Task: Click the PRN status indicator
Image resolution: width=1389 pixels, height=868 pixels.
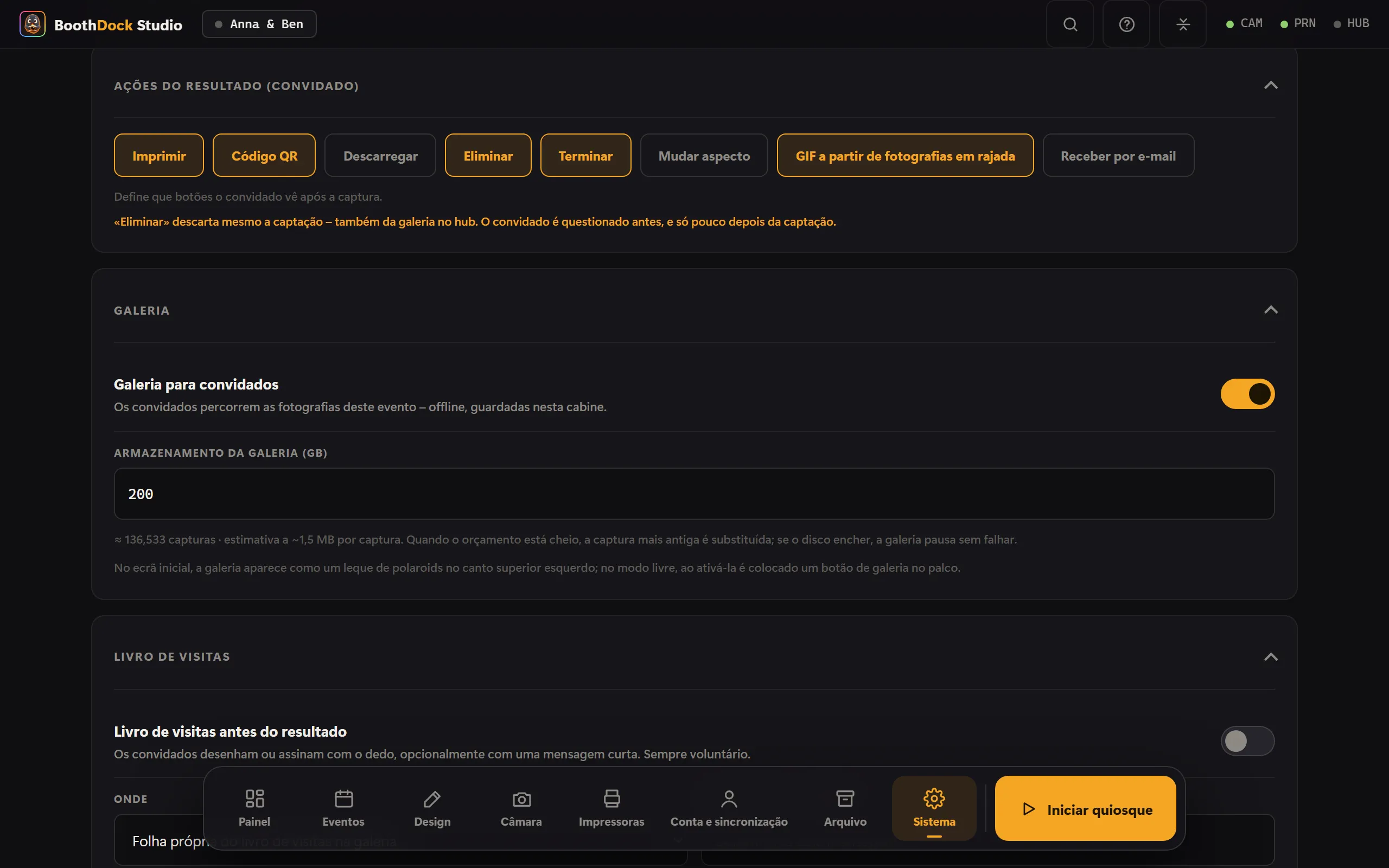Action: pos(1298,23)
